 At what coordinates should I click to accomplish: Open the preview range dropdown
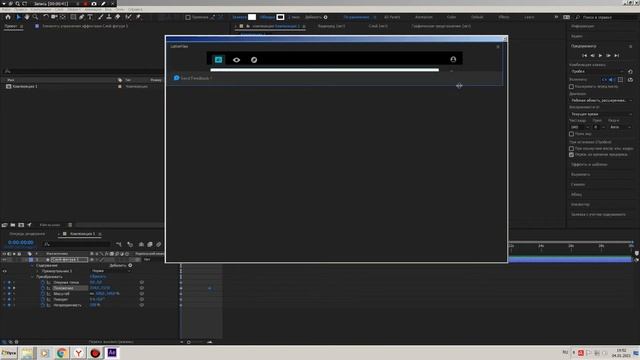point(602,100)
